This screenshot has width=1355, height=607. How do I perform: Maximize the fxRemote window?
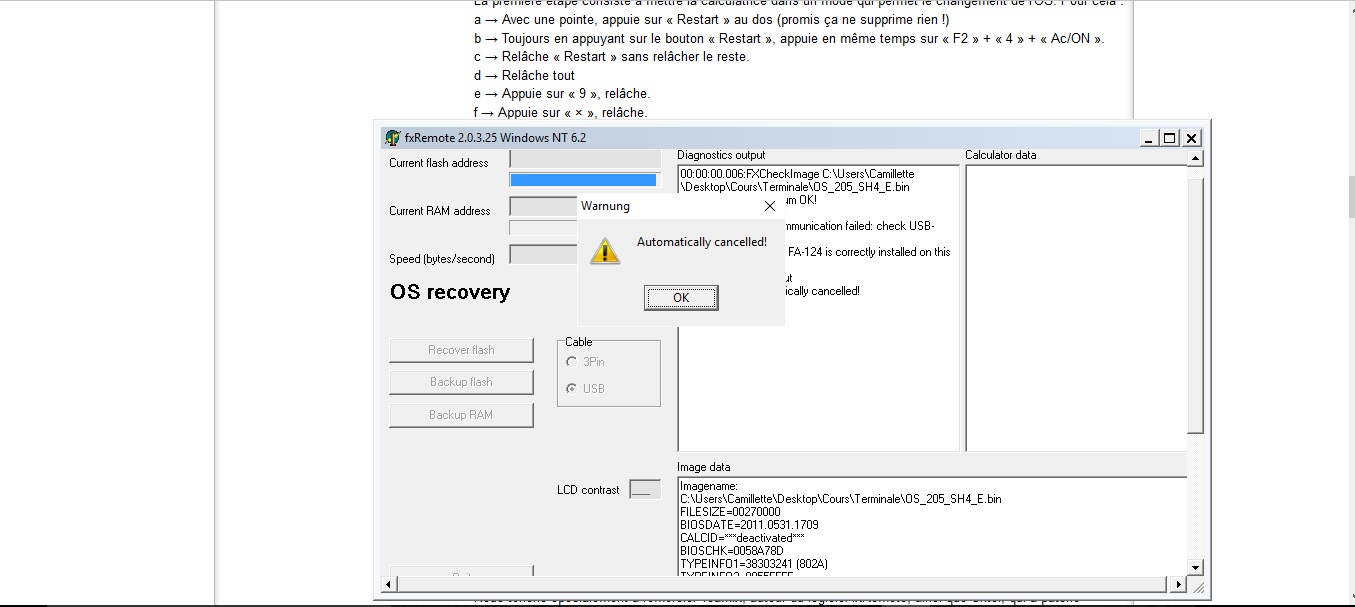tap(1170, 138)
